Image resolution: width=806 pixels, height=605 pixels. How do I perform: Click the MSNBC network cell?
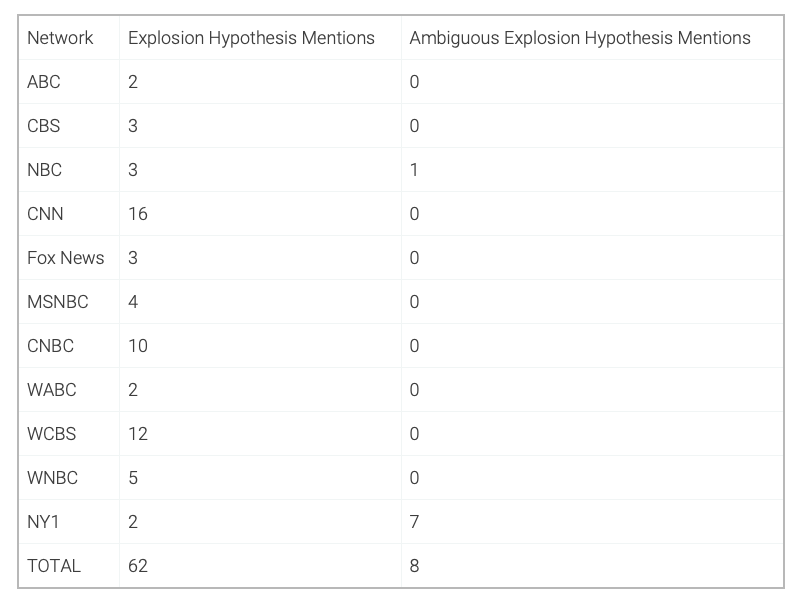click(58, 302)
